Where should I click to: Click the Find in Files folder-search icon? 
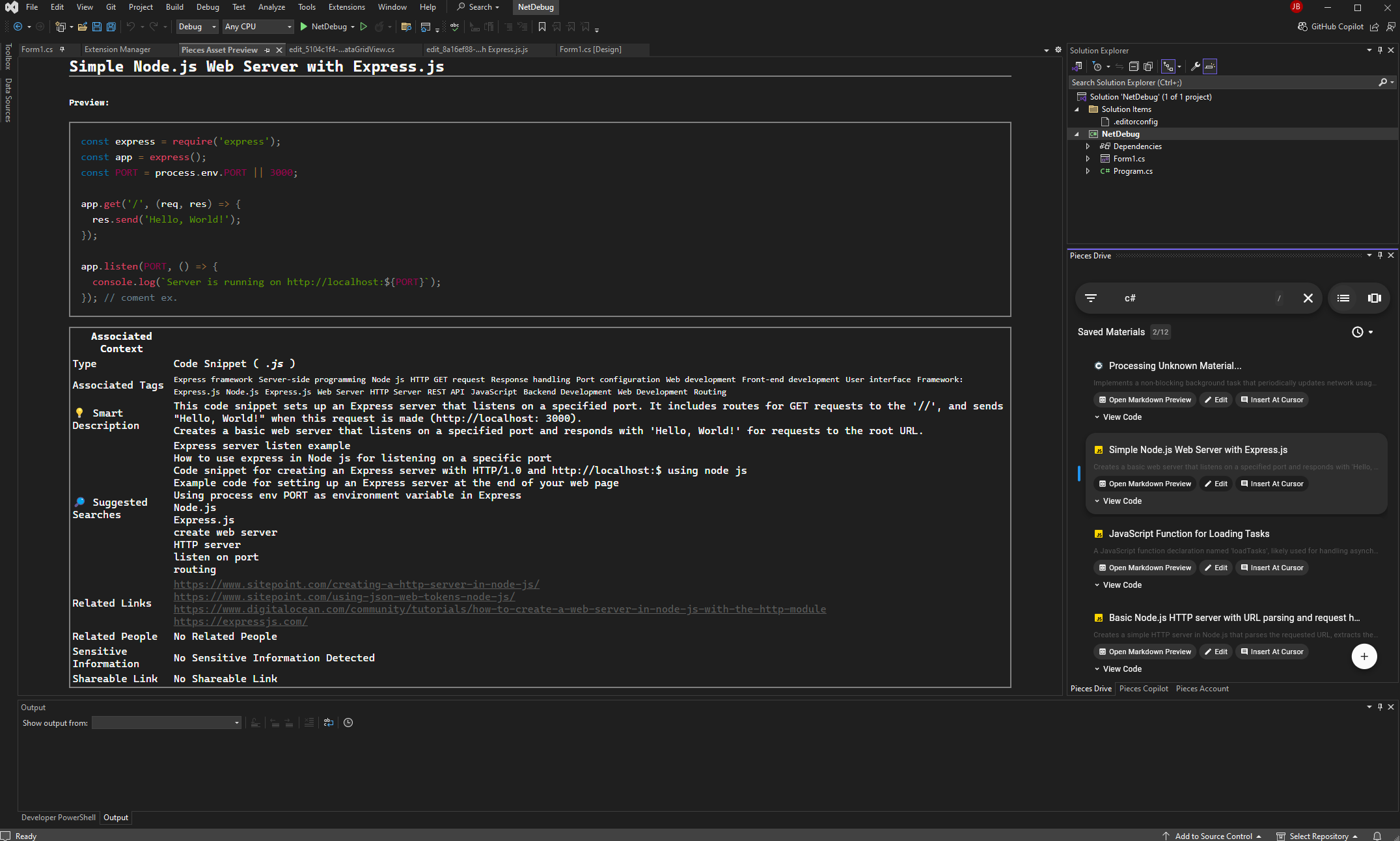[406, 27]
